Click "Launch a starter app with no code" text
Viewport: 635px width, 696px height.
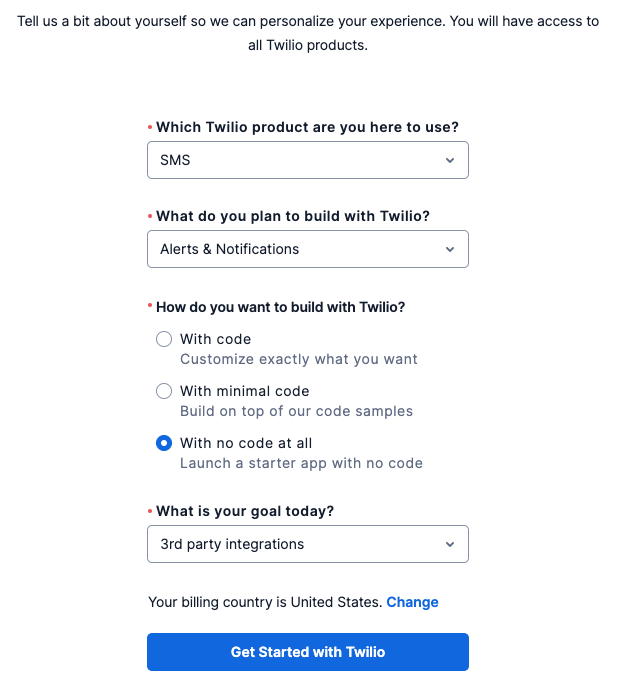pyautogui.click(x=301, y=463)
